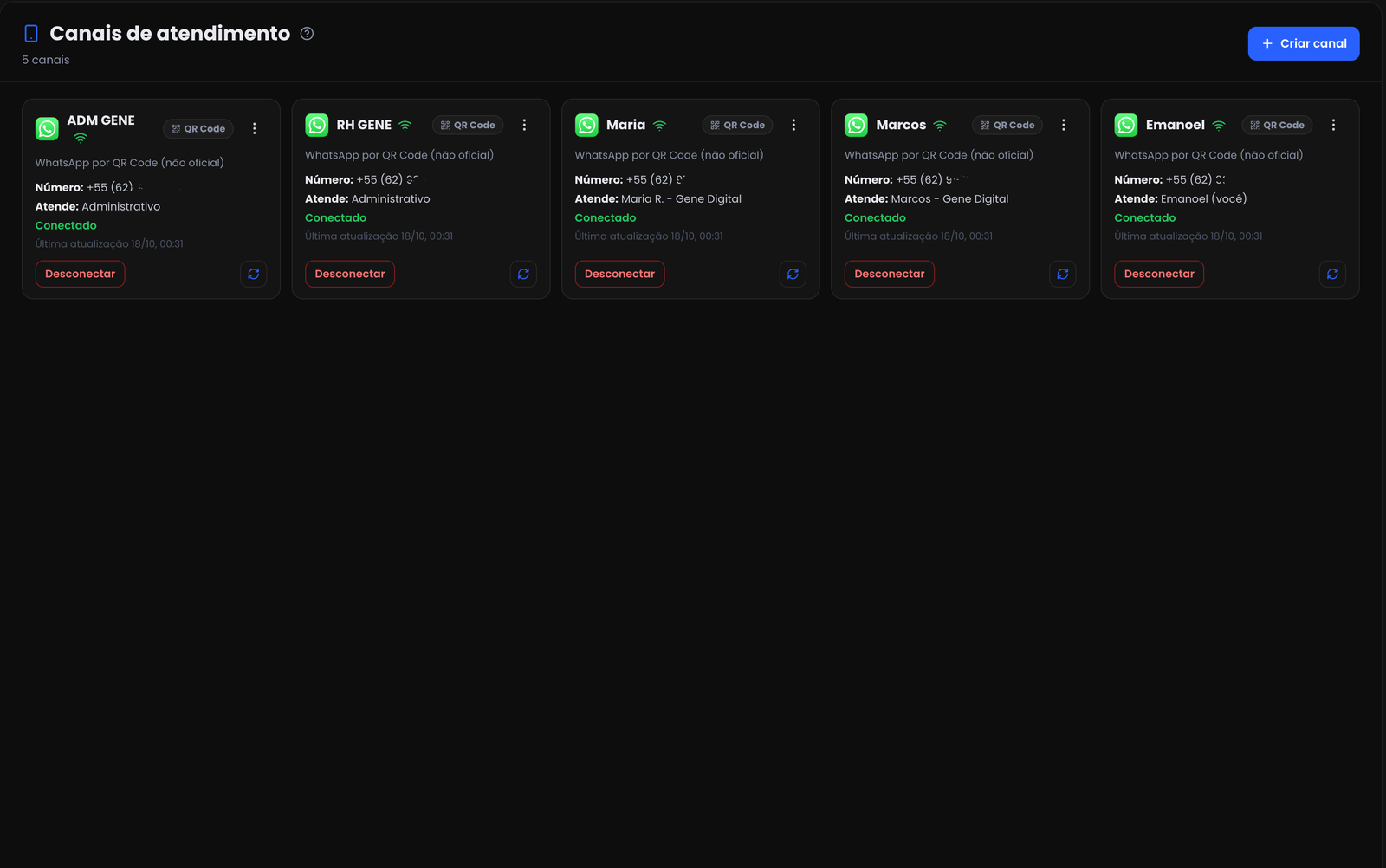Click the wifi signal icon under ADM GENE

[x=81, y=138]
